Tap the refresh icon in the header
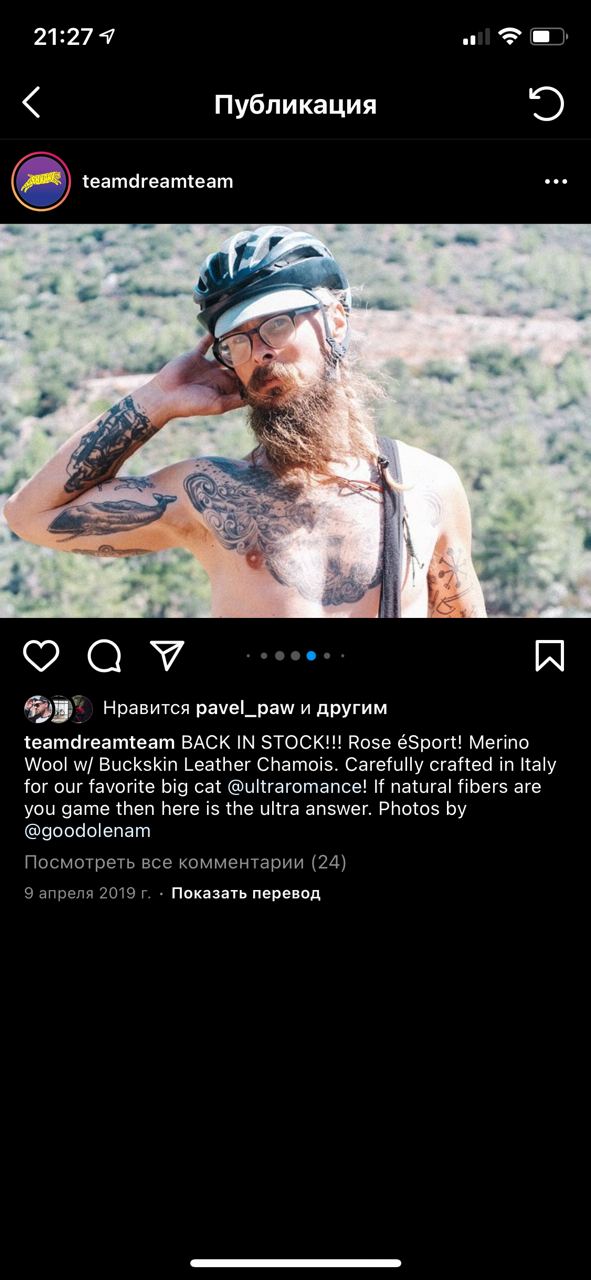The image size is (591, 1280). click(546, 103)
